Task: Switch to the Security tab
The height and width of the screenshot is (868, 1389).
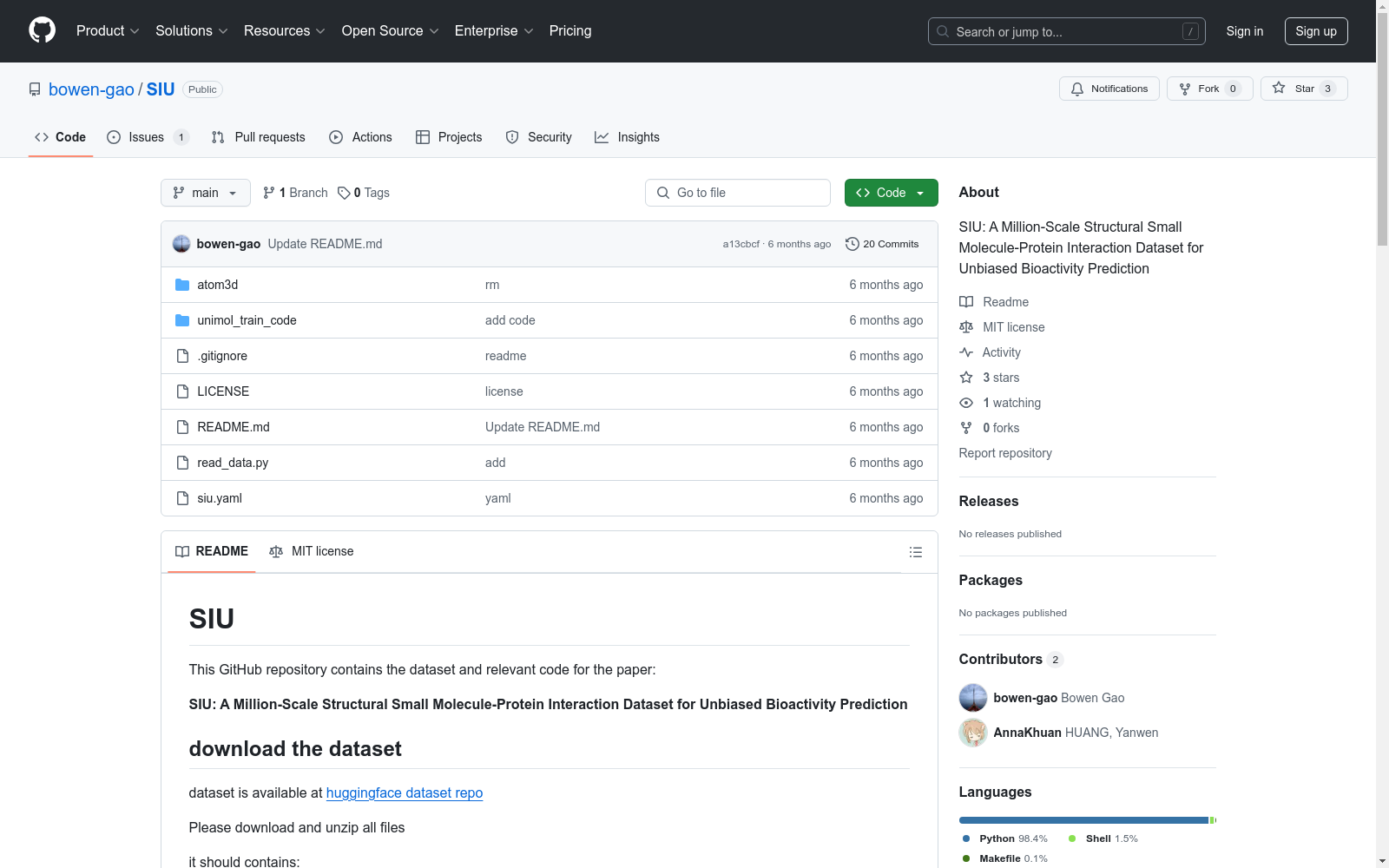Action: [538, 137]
